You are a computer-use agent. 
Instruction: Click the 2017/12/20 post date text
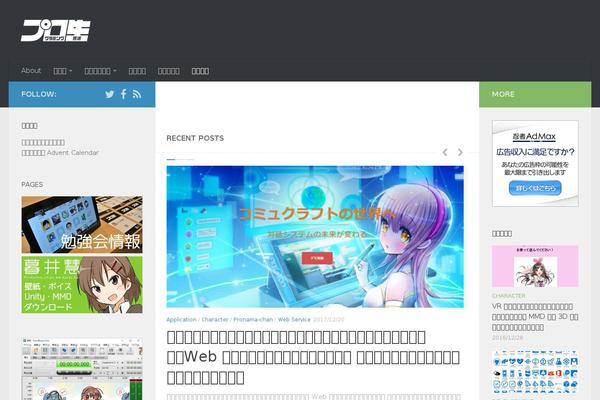[x=328, y=320]
